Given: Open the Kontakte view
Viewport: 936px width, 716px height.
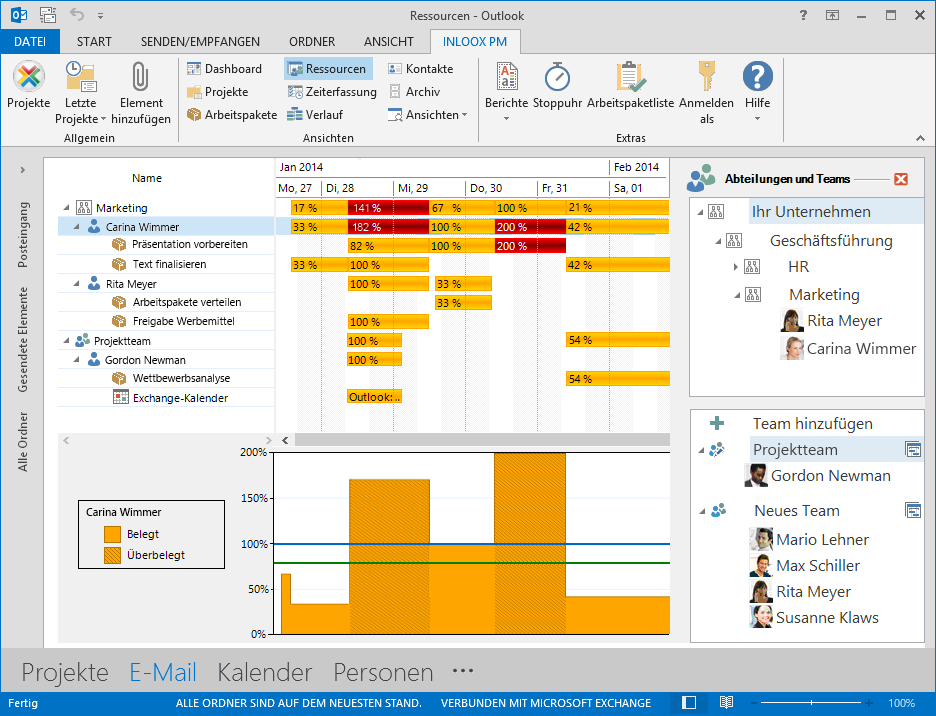Looking at the screenshot, I should [x=421, y=69].
